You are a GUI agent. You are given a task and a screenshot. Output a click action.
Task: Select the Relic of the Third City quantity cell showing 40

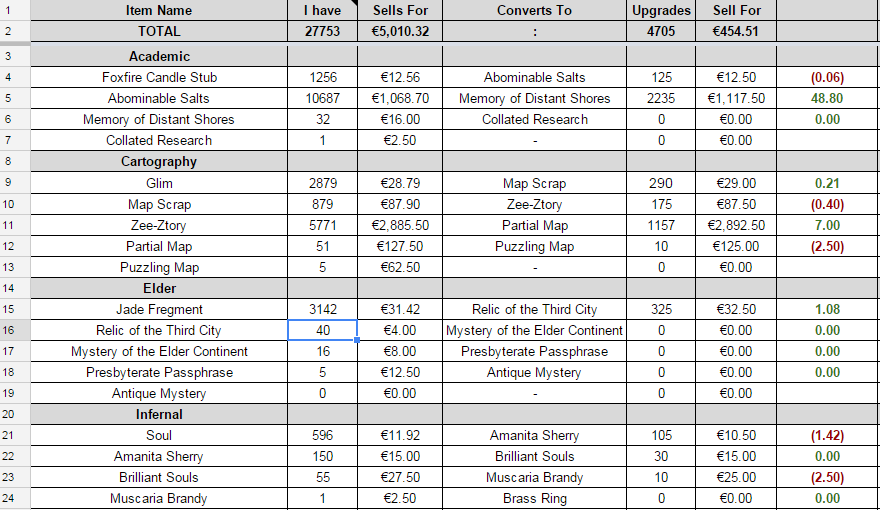click(x=323, y=330)
